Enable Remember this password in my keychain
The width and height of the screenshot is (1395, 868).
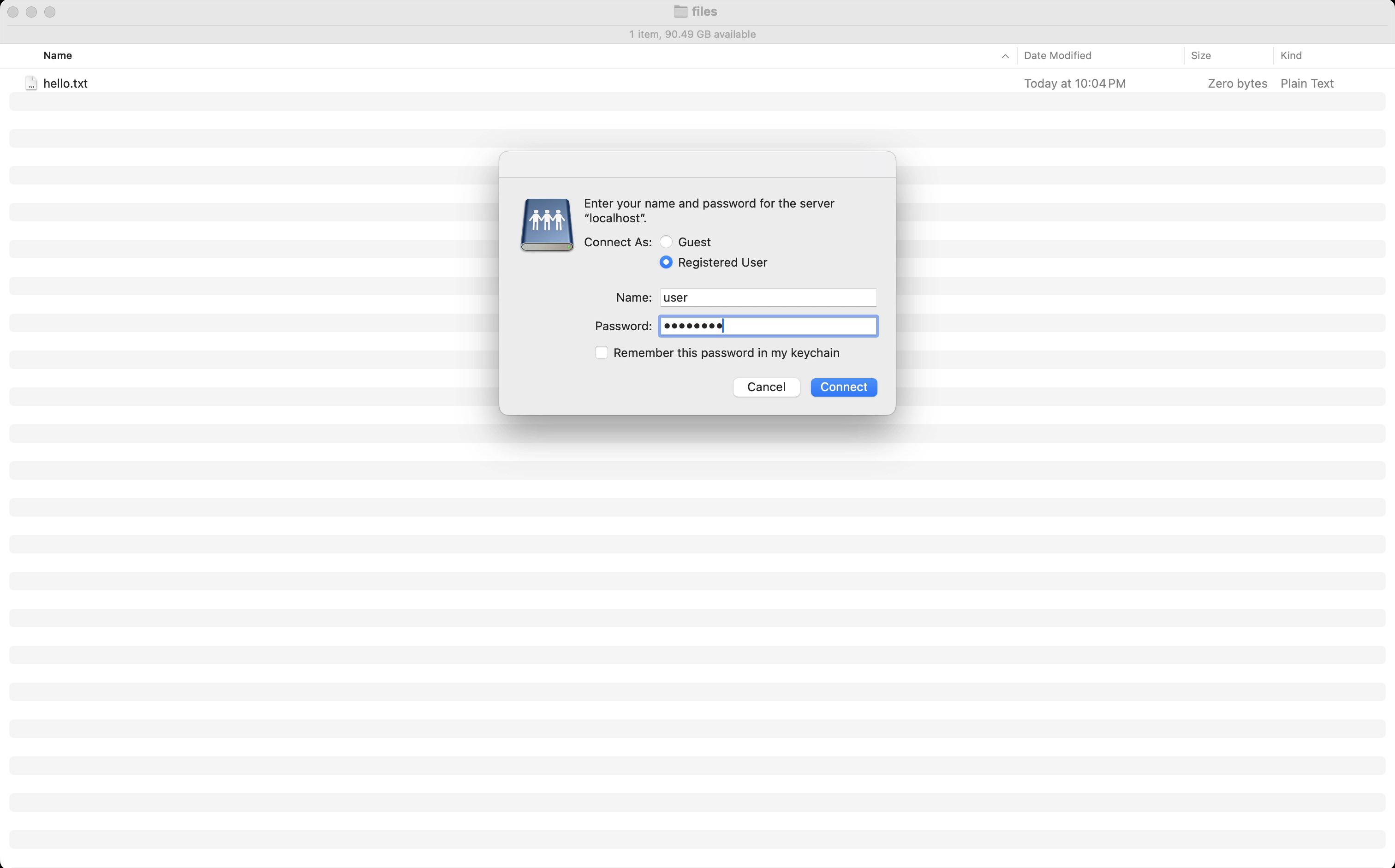coord(601,352)
